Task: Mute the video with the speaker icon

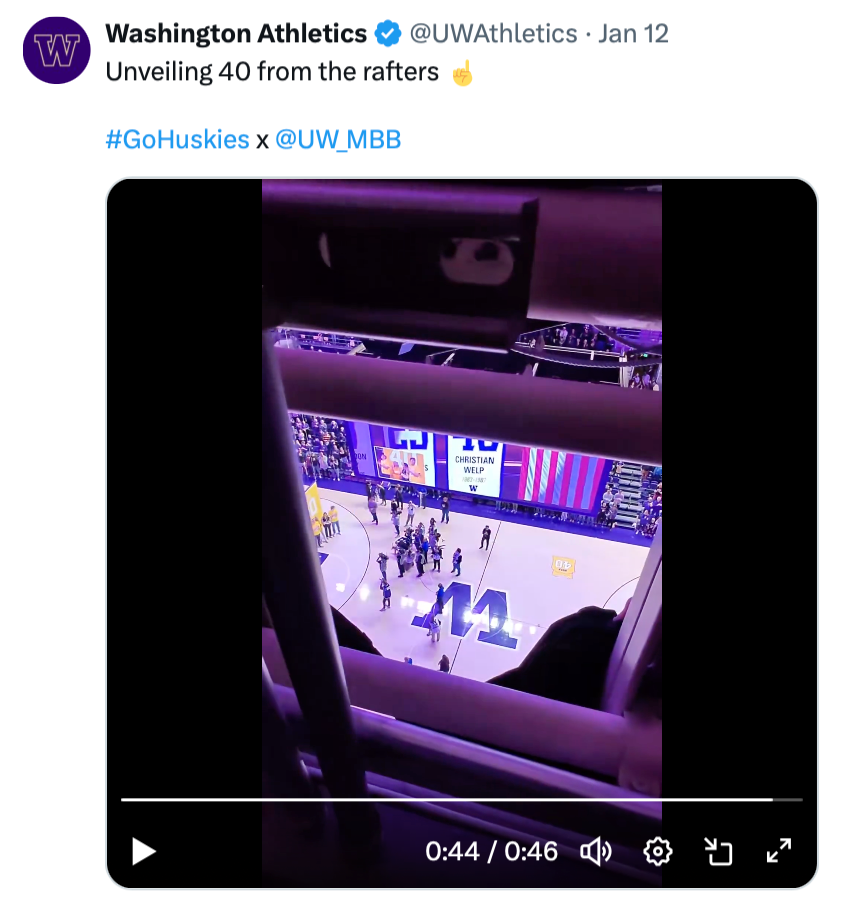Action: (596, 851)
